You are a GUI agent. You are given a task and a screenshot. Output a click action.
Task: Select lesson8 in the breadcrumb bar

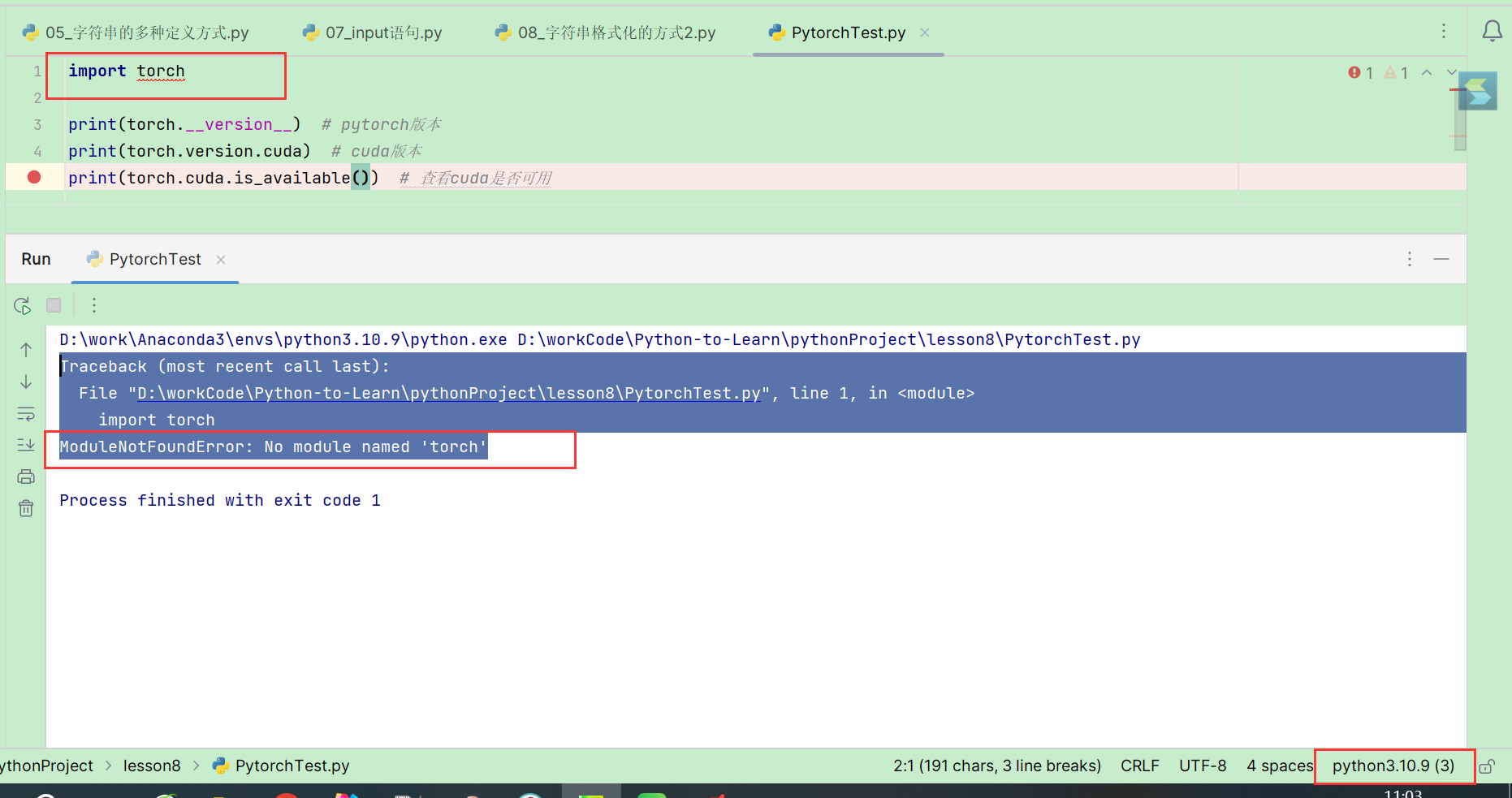pos(152,766)
